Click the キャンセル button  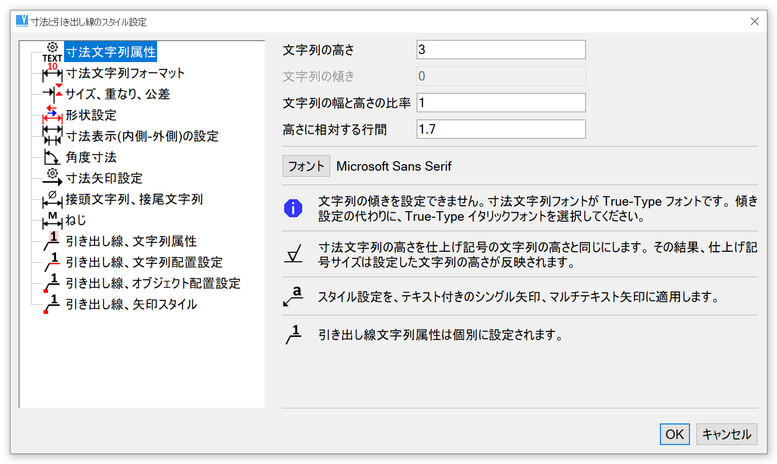(x=726, y=434)
